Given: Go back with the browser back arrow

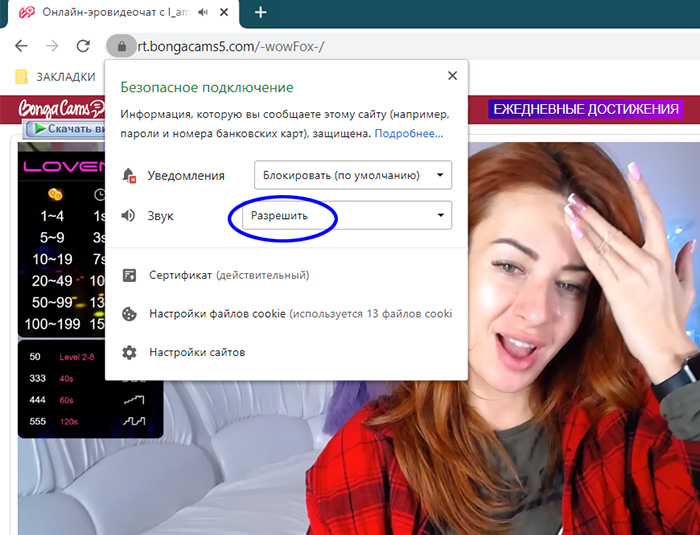Looking at the screenshot, I should (22, 46).
